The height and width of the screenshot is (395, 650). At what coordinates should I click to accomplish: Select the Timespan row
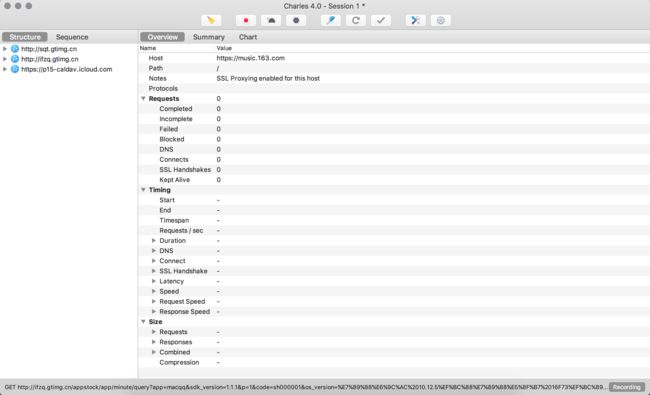[x=394, y=221]
